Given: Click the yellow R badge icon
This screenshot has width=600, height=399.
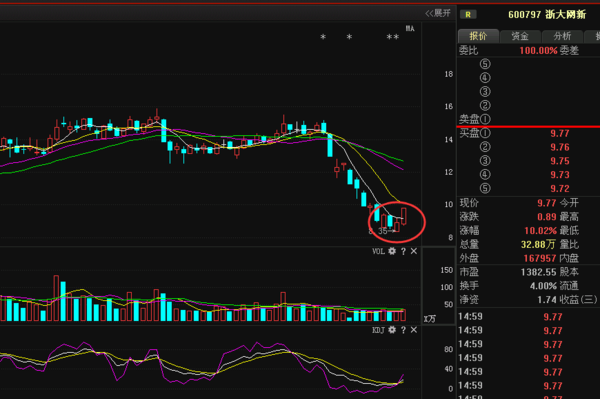Looking at the screenshot, I should coord(468,15).
